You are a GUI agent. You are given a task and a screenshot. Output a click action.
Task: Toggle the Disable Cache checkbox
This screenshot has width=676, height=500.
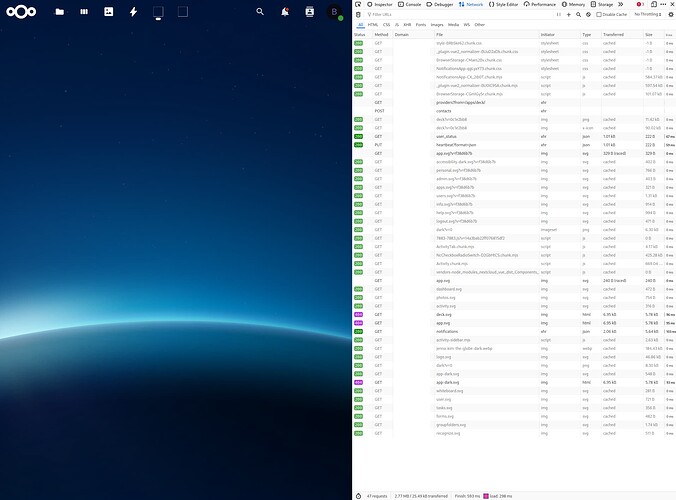[598, 15]
